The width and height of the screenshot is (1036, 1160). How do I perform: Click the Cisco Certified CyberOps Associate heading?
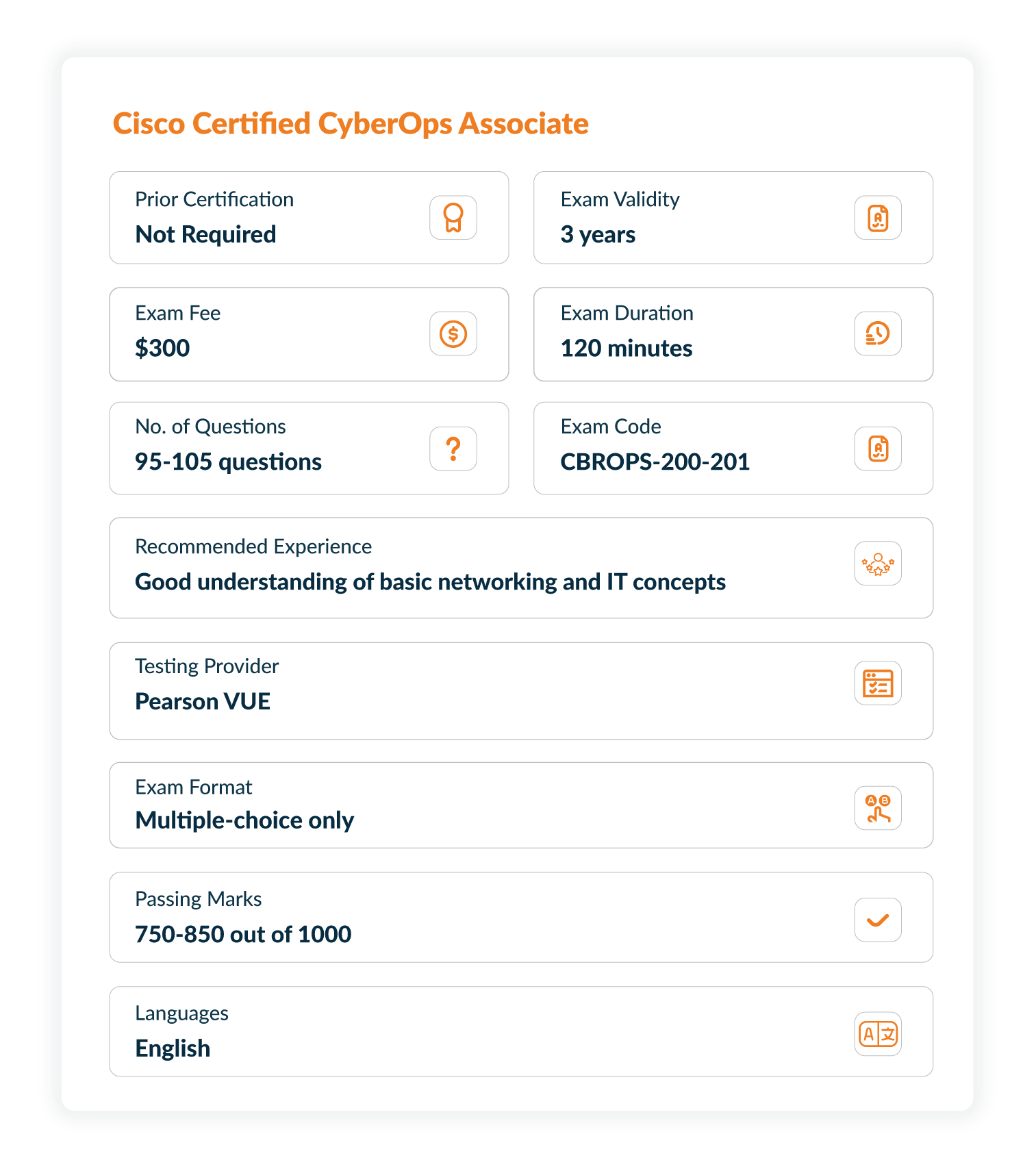coord(351,124)
